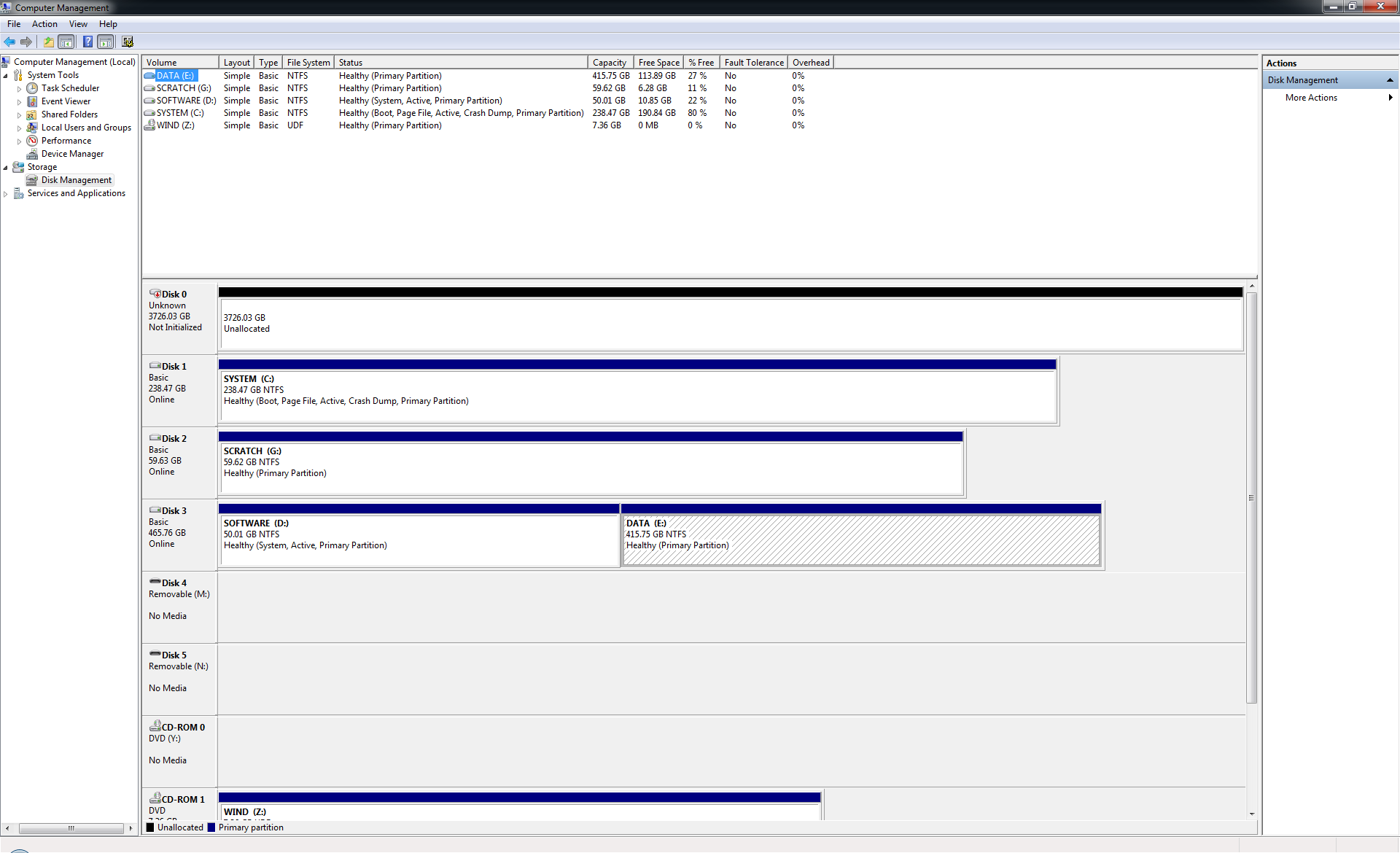Click the Disk 0 not-initialized icon

155,294
